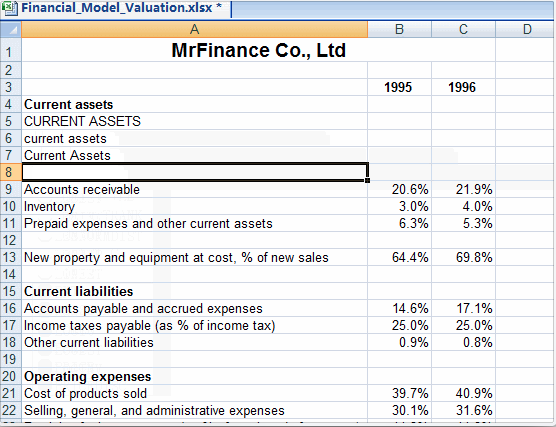
Task: Click the 1996 year heading cell
Action: [463, 87]
